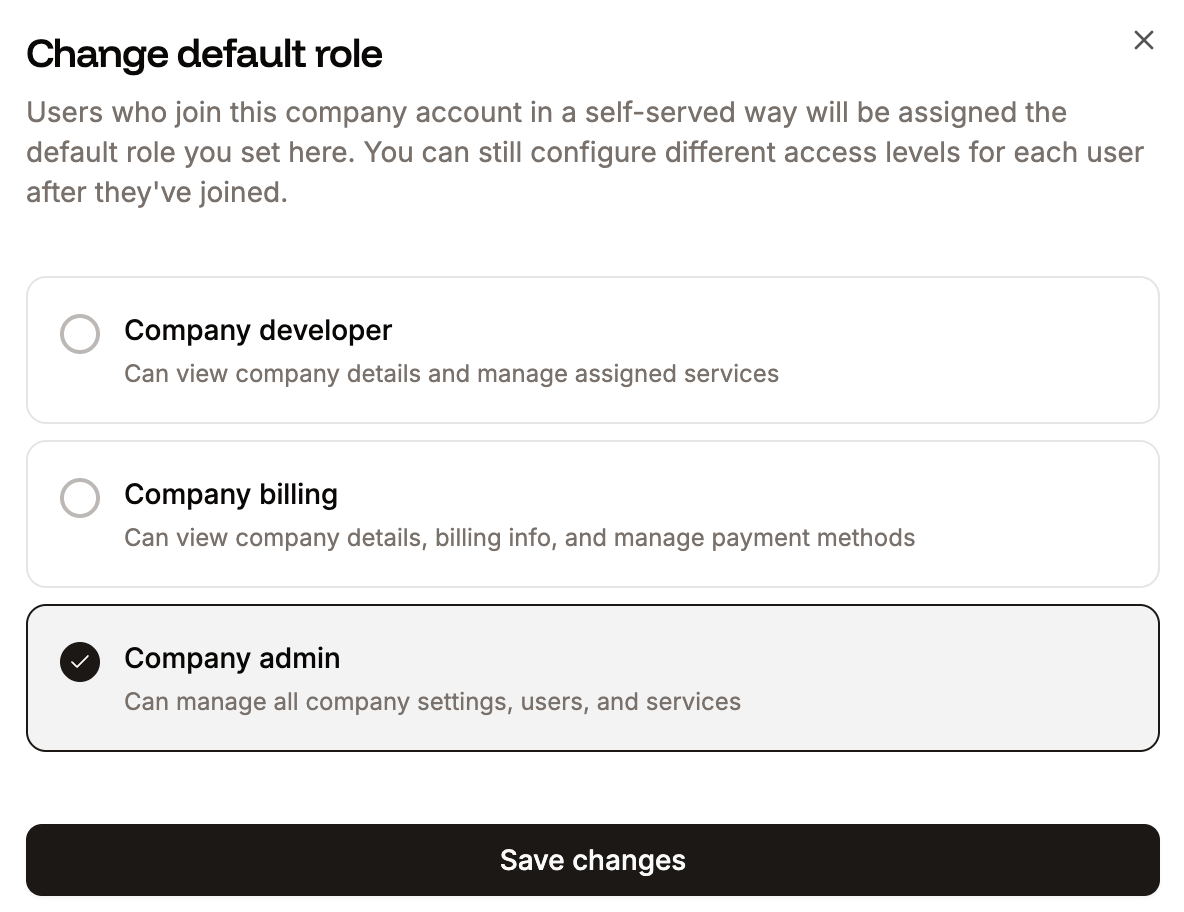
Task: Click the highlighted Company admin role card
Action: [x=592, y=678]
